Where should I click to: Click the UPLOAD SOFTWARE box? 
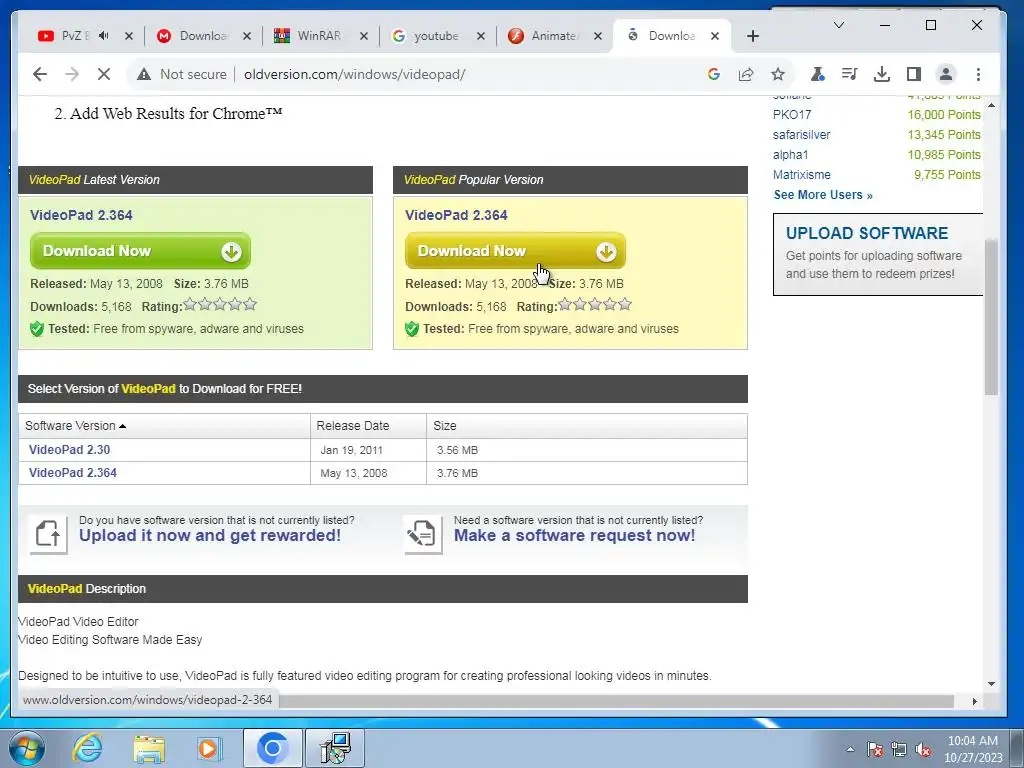pyautogui.click(x=878, y=255)
